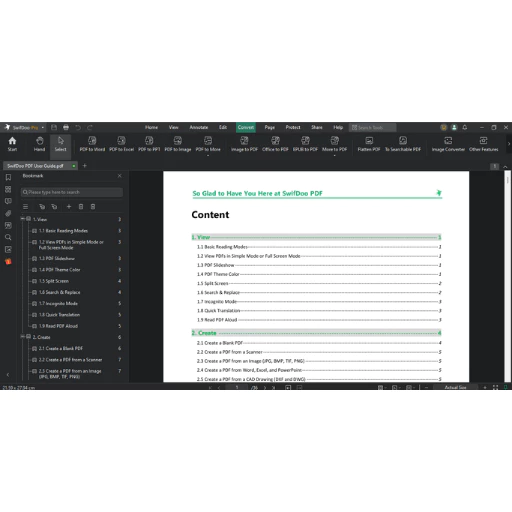Convert using PDF to PPT
Screen dimensions: 512x512
tap(149, 144)
